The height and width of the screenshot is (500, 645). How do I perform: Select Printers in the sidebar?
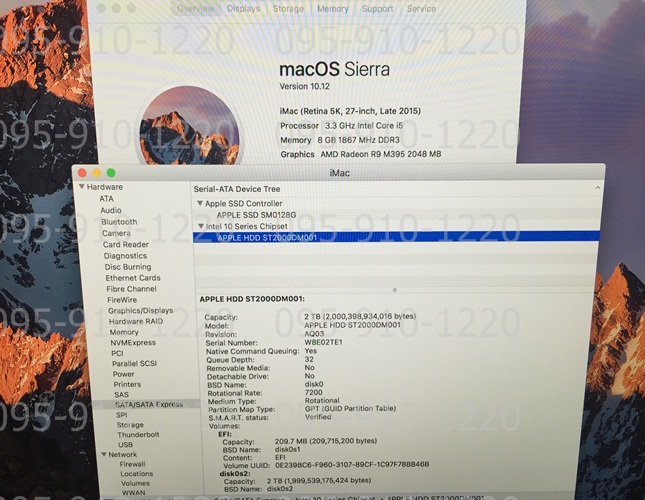127,384
